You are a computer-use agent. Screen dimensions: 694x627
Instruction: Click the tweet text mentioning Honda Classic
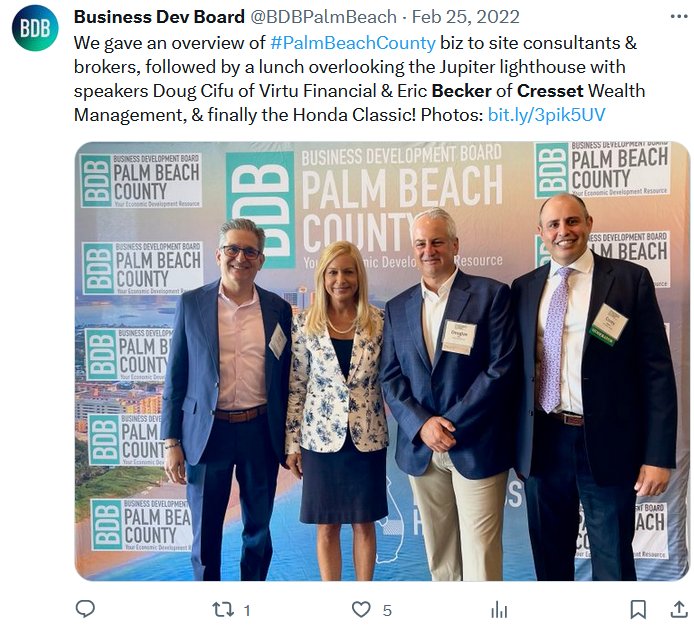pyautogui.click(x=354, y=115)
